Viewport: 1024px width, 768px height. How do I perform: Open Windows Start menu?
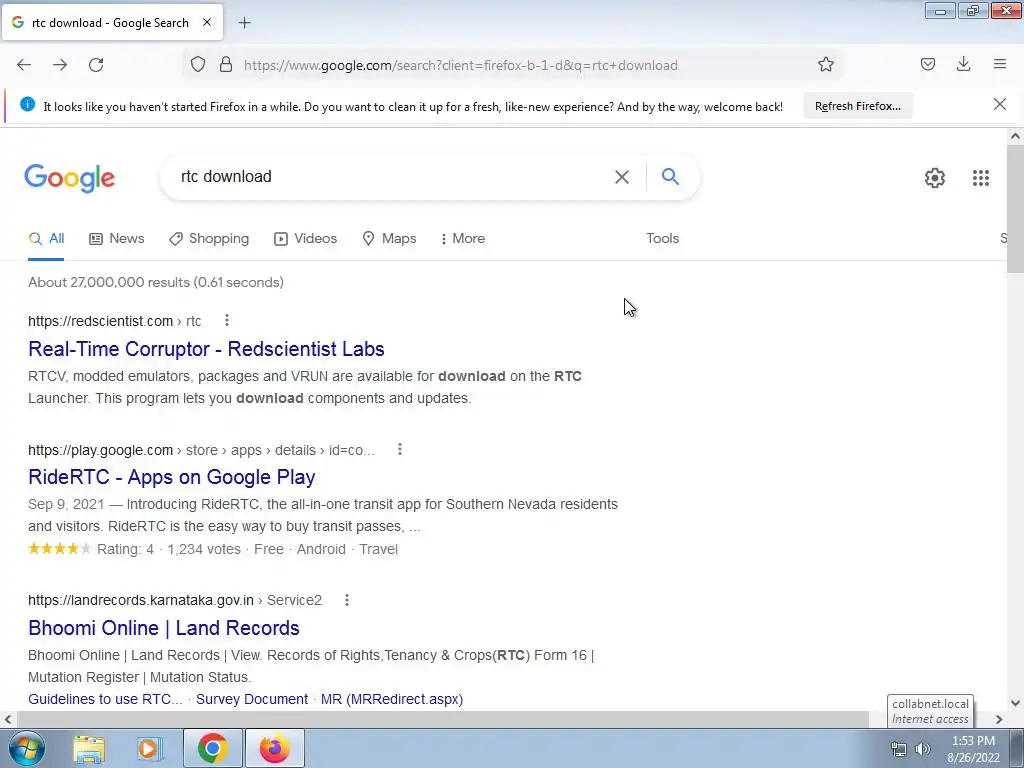(27, 748)
